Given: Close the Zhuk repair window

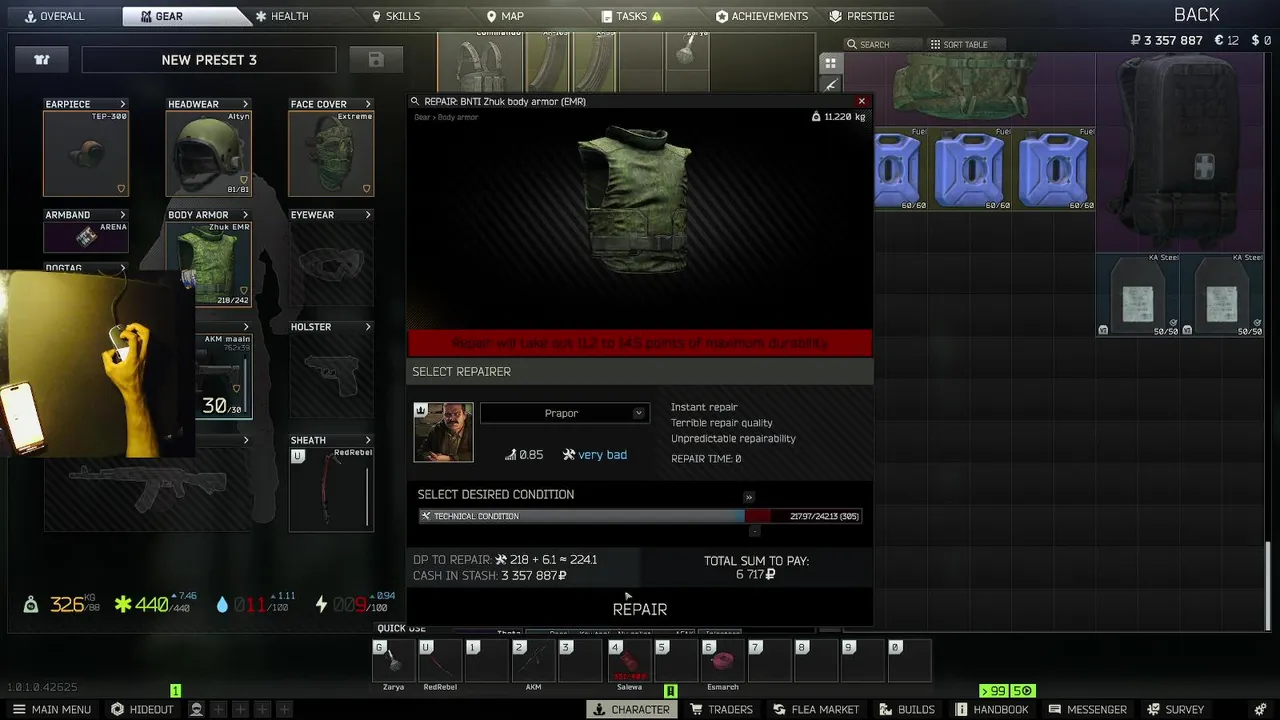Looking at the screenshot, I should pos(861,101).
